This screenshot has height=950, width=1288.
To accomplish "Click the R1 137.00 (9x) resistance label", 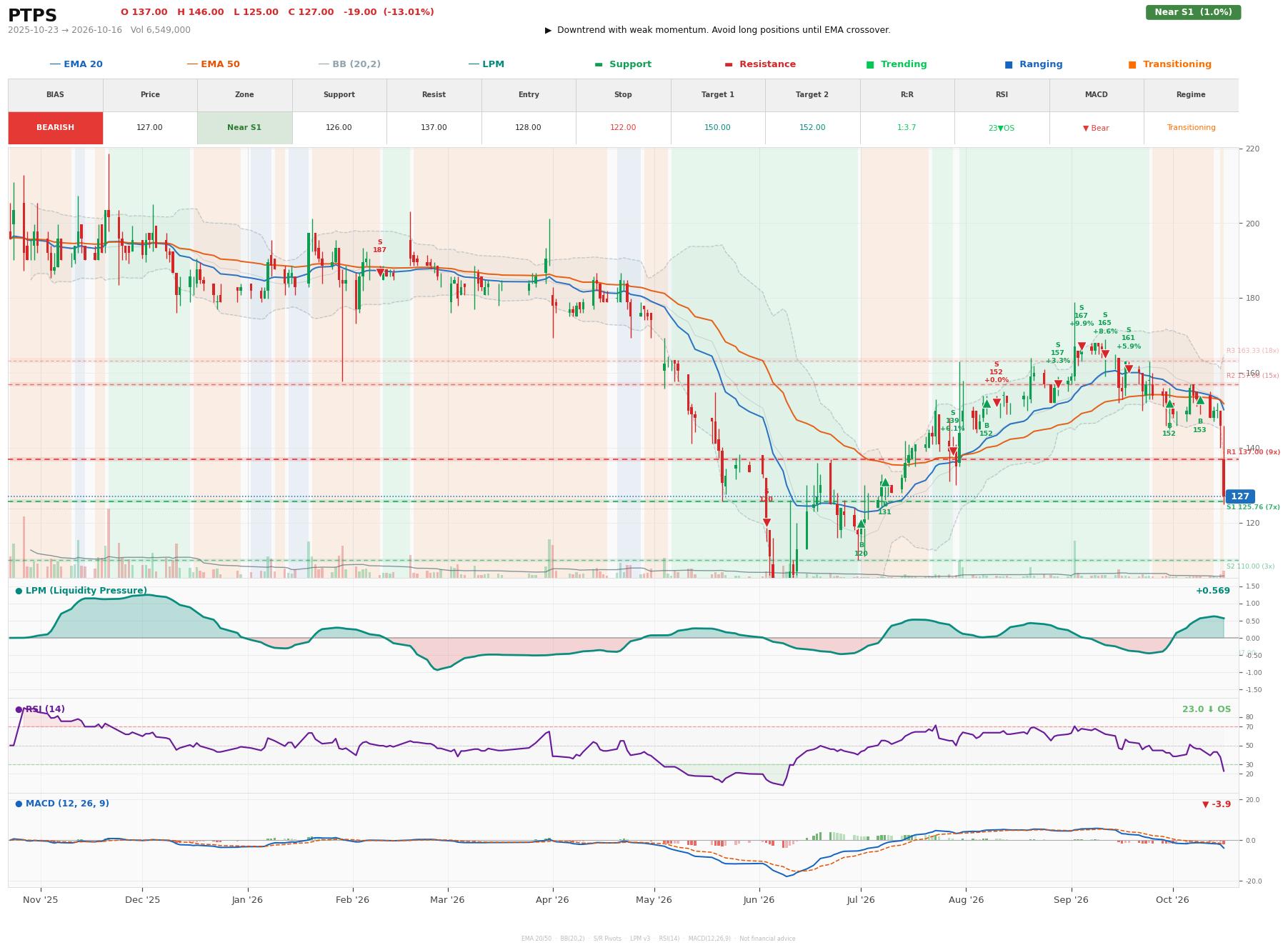I will pos(1253,452).
